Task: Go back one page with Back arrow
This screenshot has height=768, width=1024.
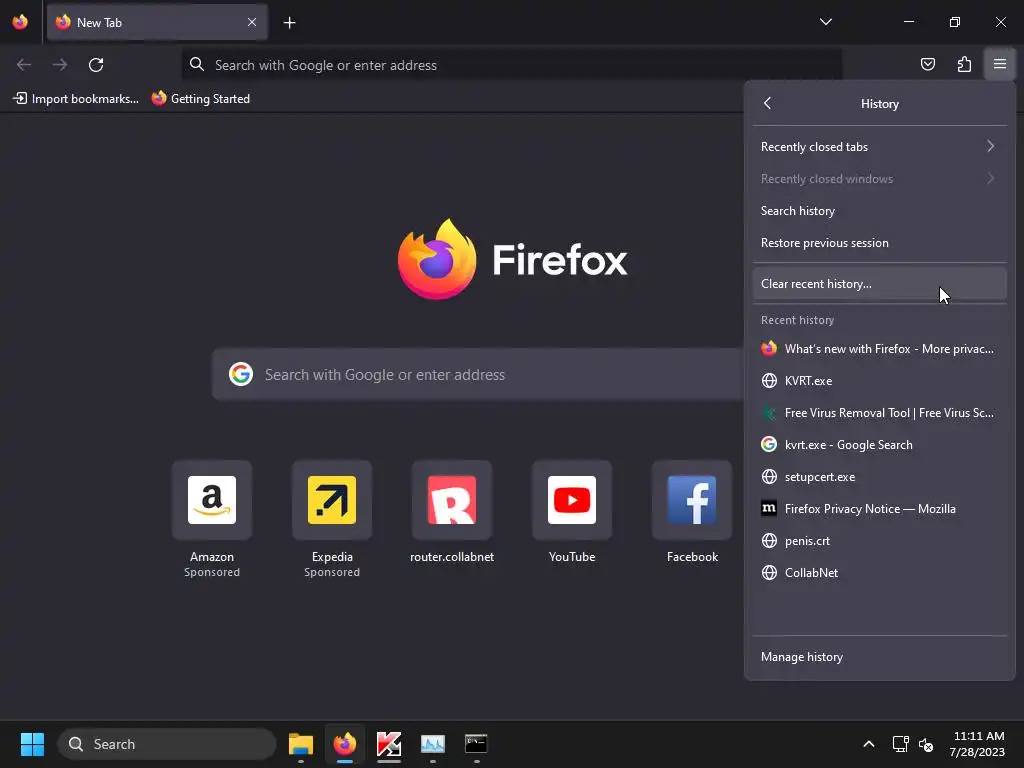Action: pyautogui.click(x=24, y=65)
